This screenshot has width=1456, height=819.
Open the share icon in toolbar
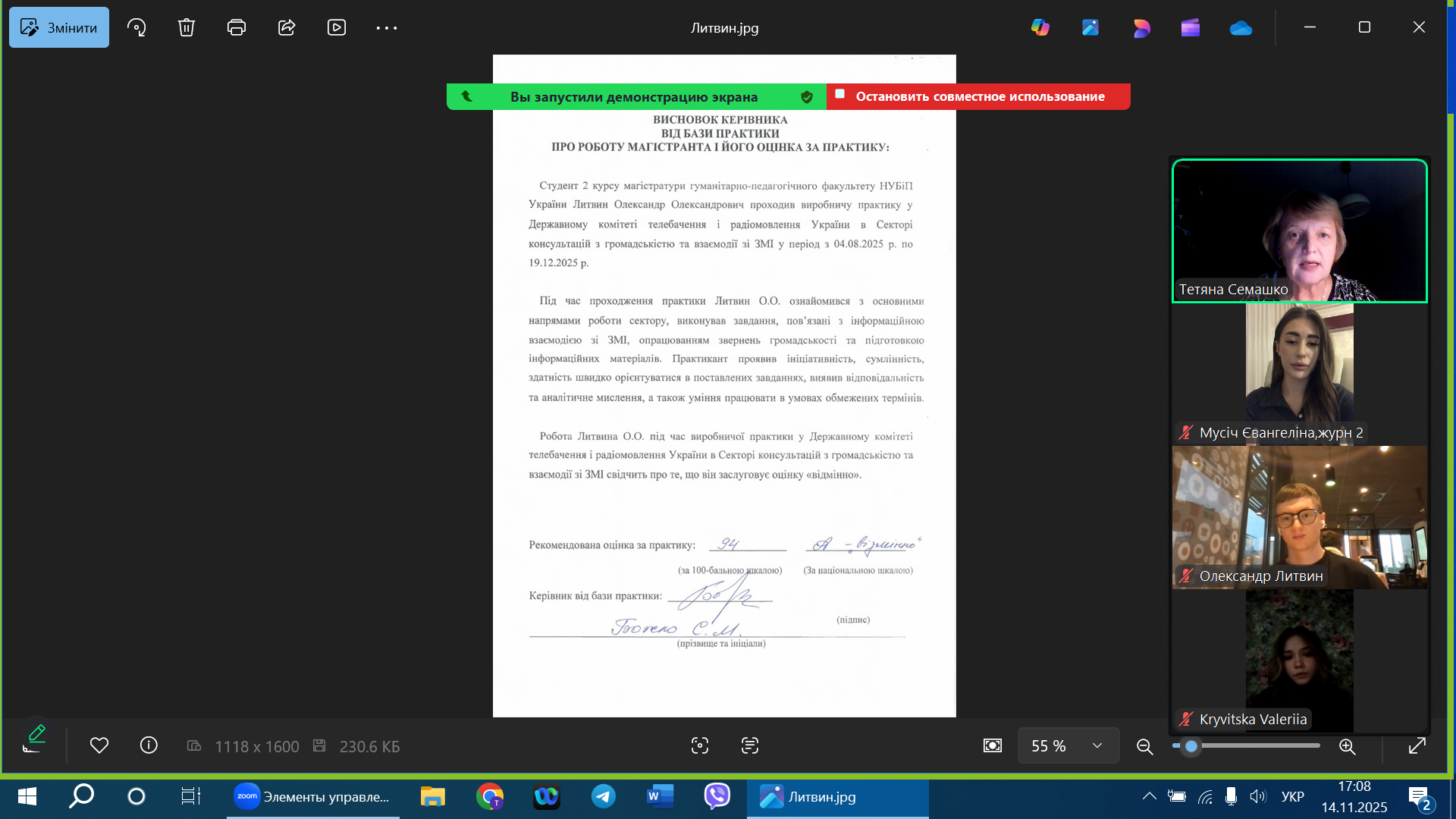287,28
